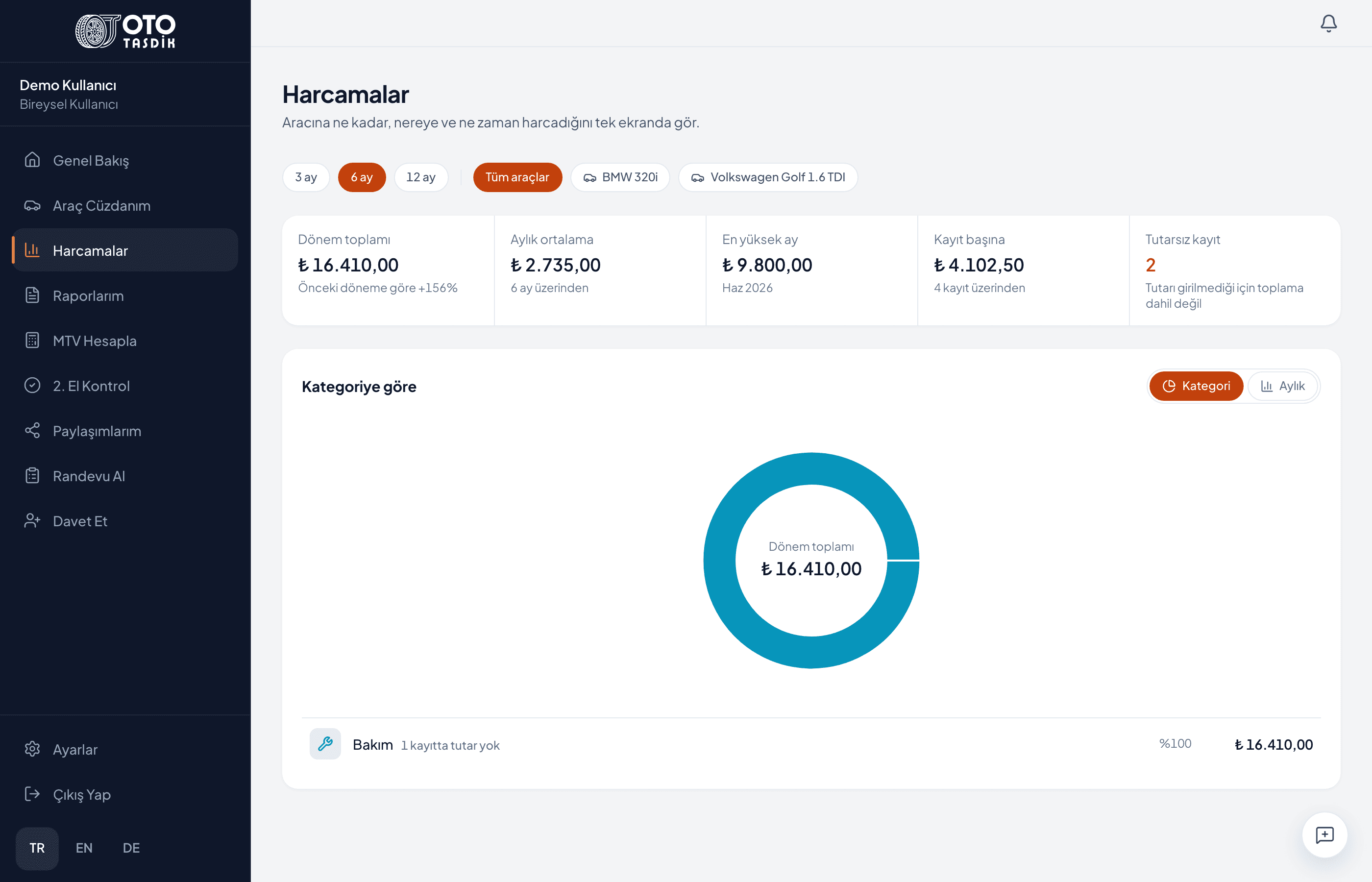Click the Araç Cüzdanım car icon
1372x882 pixels.
(x=32, y=205)
